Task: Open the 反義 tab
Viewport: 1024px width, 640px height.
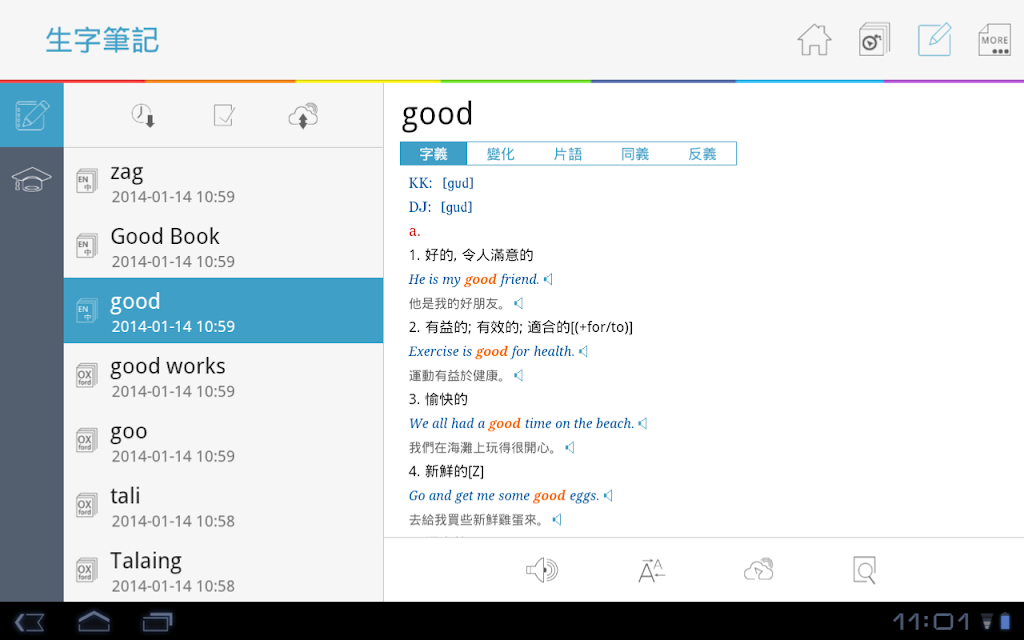Action: [x=702, y=154]
